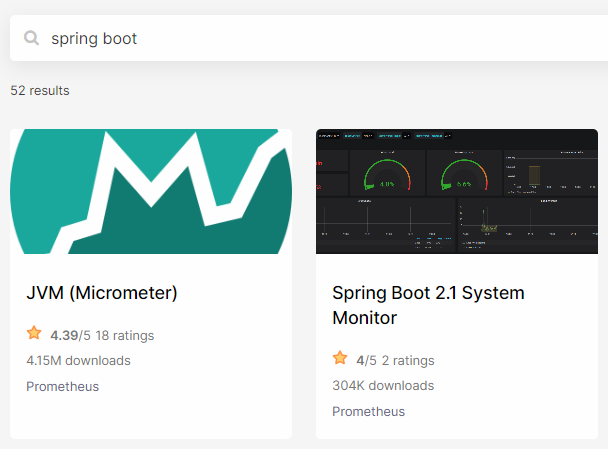608x449 pixels.
Task: Click the '18 ratings' text
Action: click(x=125, y=335)
